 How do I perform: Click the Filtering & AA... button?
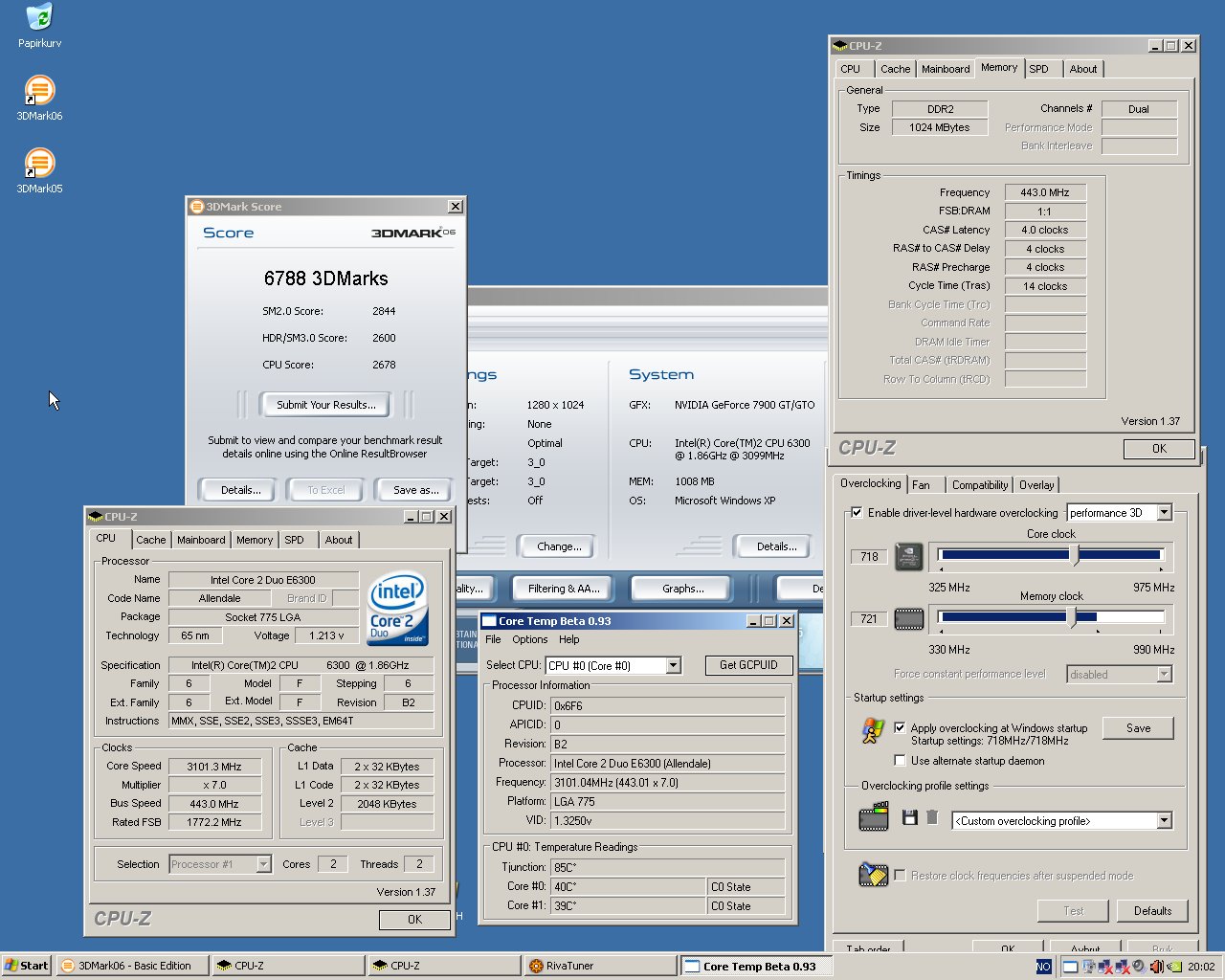(564, 589)
